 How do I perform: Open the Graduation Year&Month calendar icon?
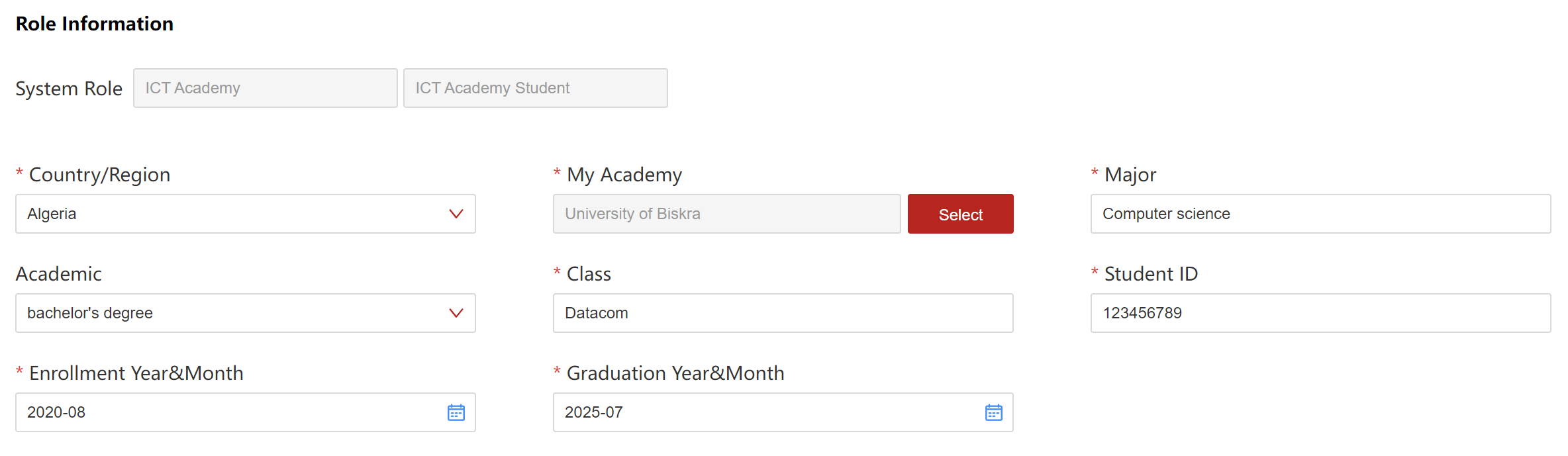tap(993, 412)
